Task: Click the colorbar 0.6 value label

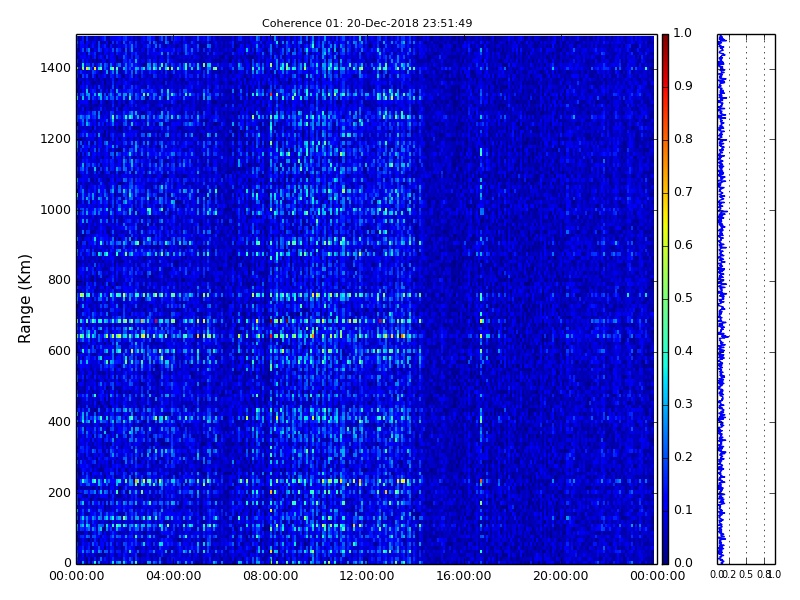Action: tap(683, 245)
